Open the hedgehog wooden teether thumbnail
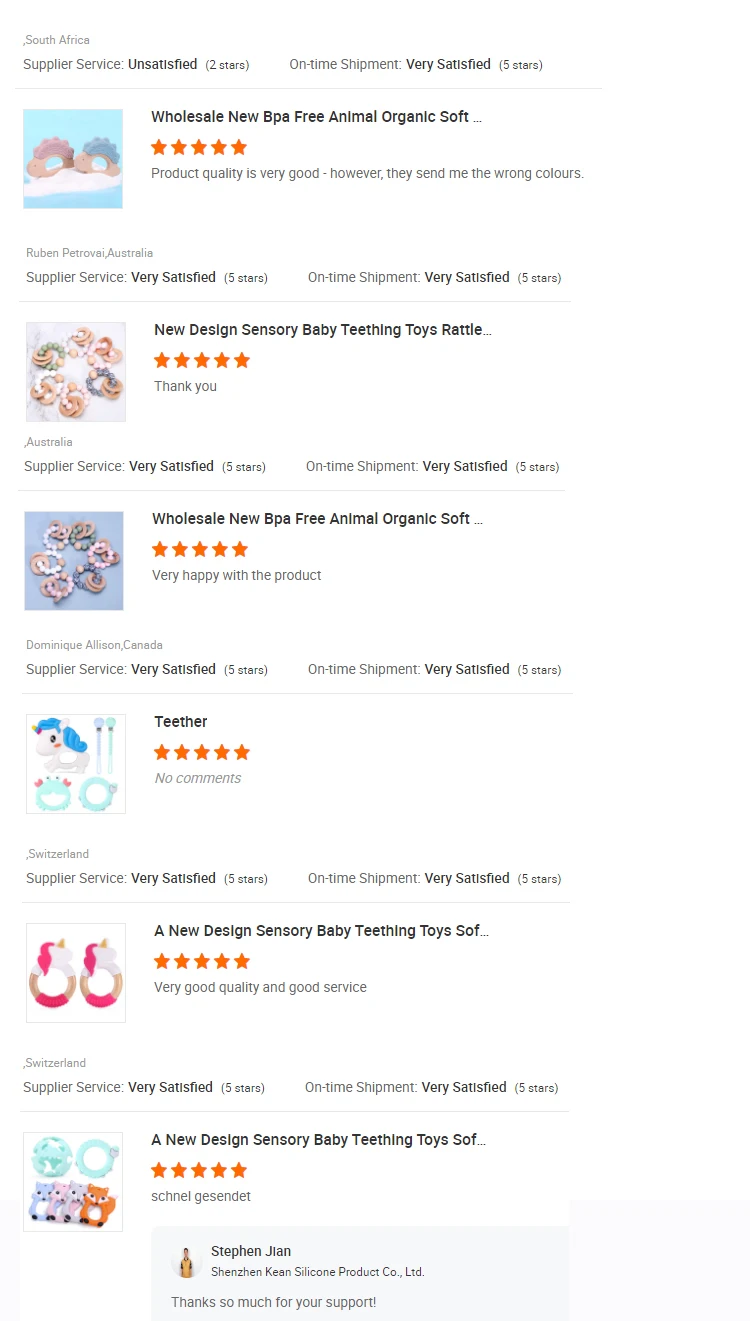Viewport: 750px width, 1321px height. click(x=73, y=159)
